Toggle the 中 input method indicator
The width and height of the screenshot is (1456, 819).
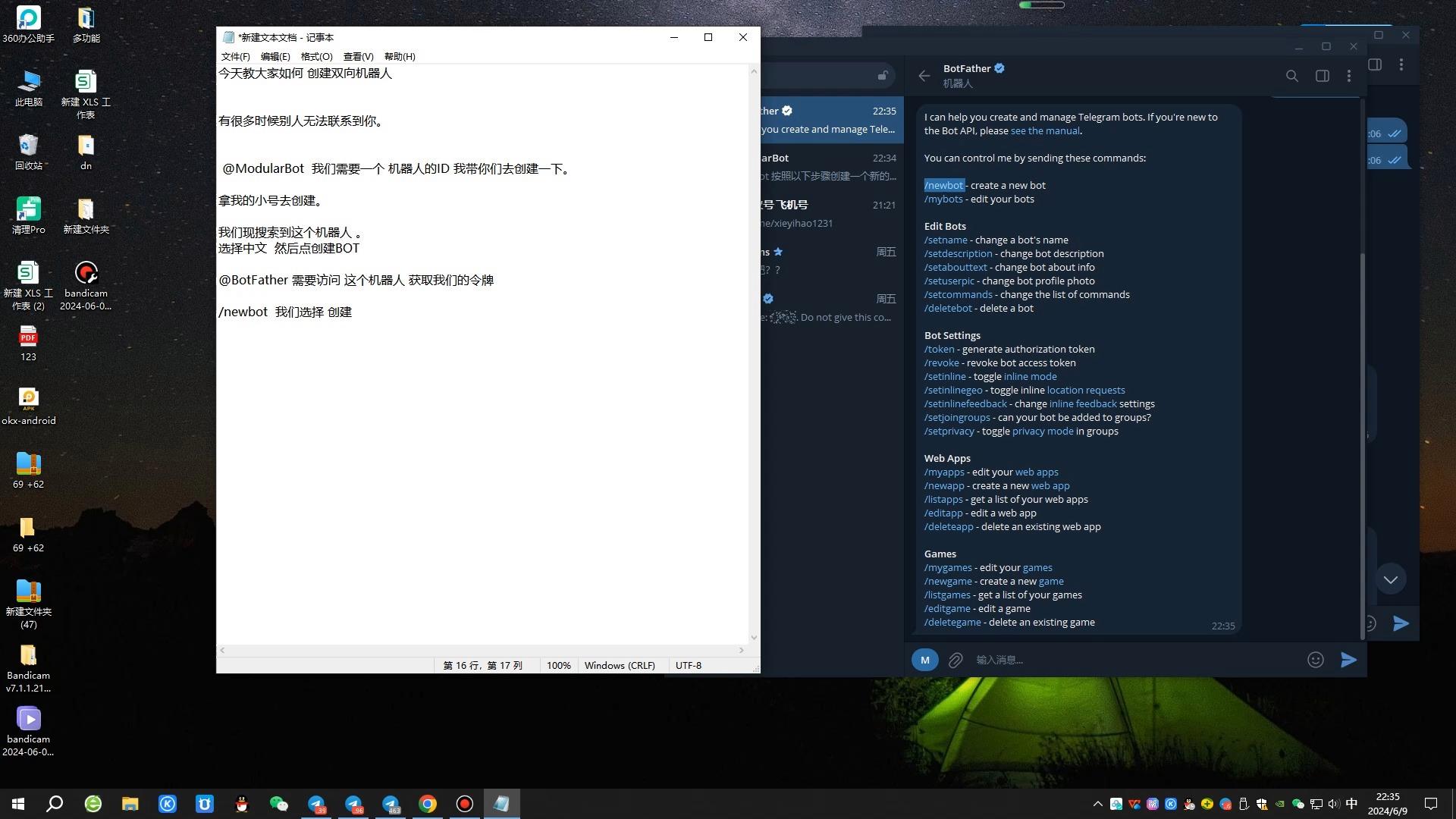click(x=1351, y=804)
